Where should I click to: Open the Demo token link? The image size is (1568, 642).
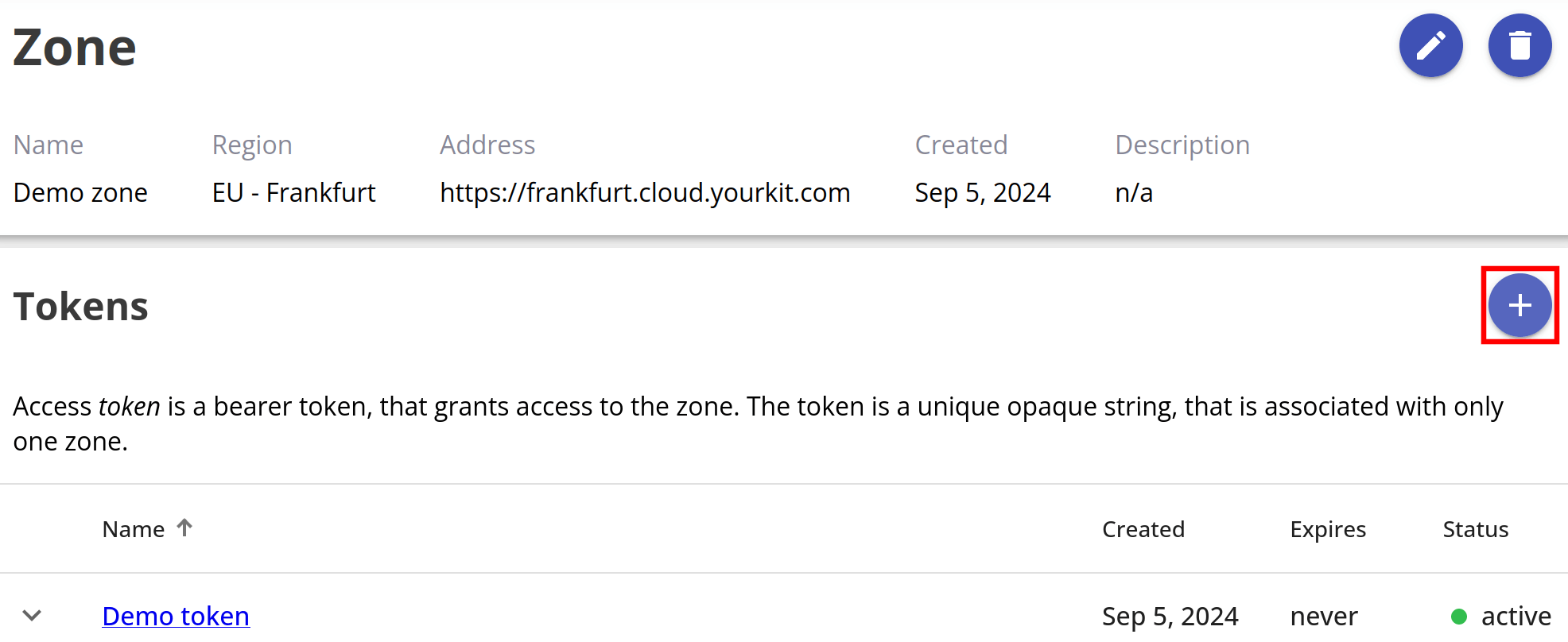point(176,616)
